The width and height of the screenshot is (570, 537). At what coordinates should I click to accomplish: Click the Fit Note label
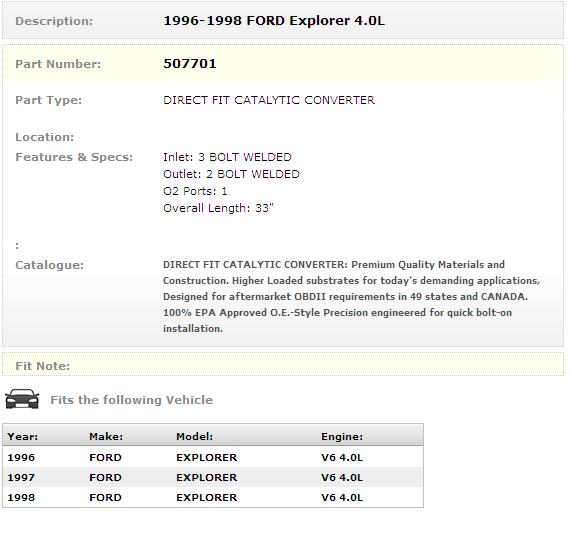pos(43,366)
